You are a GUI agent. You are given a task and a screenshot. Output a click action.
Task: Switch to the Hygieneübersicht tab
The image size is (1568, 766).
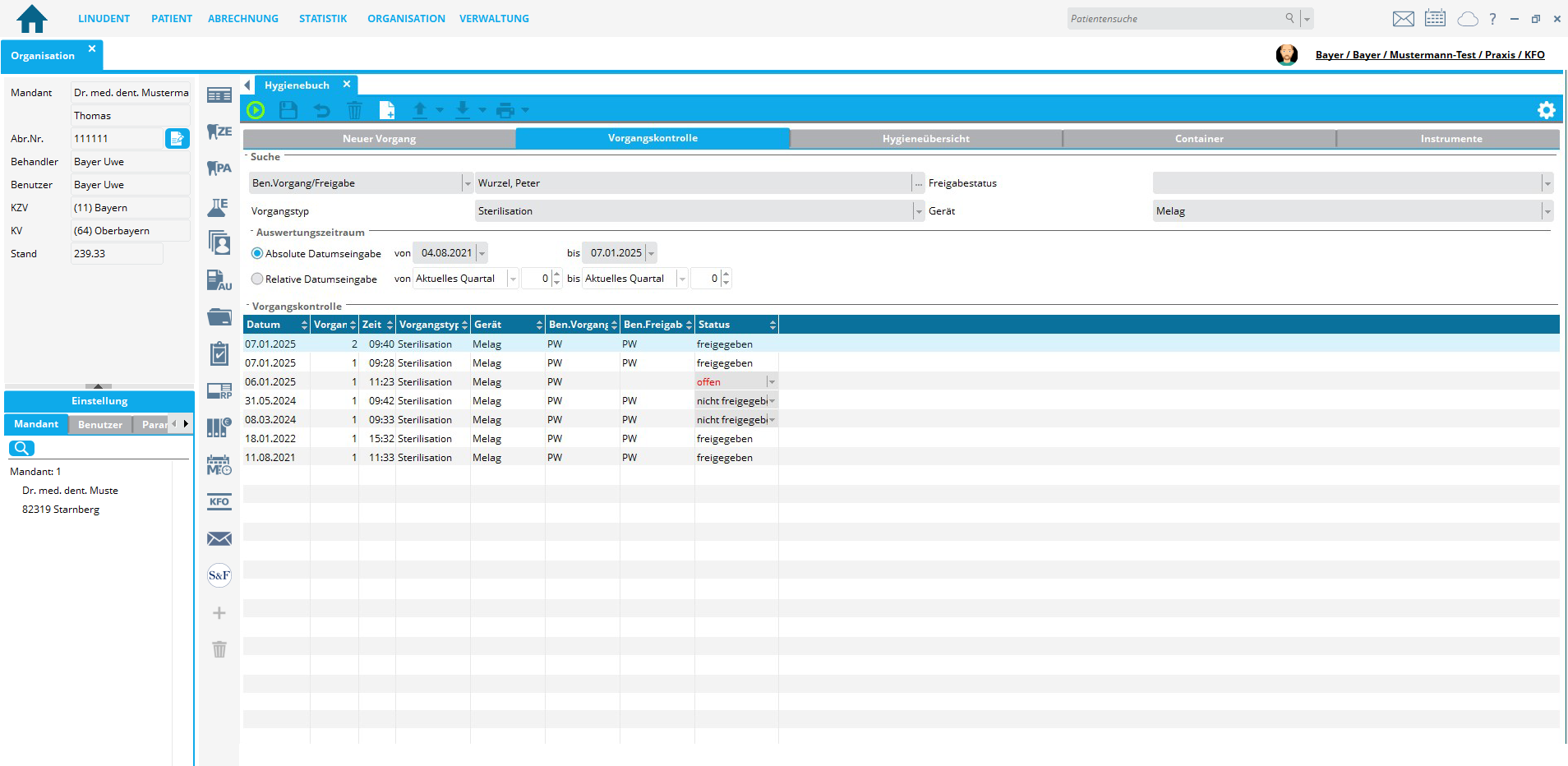point(925,139)
